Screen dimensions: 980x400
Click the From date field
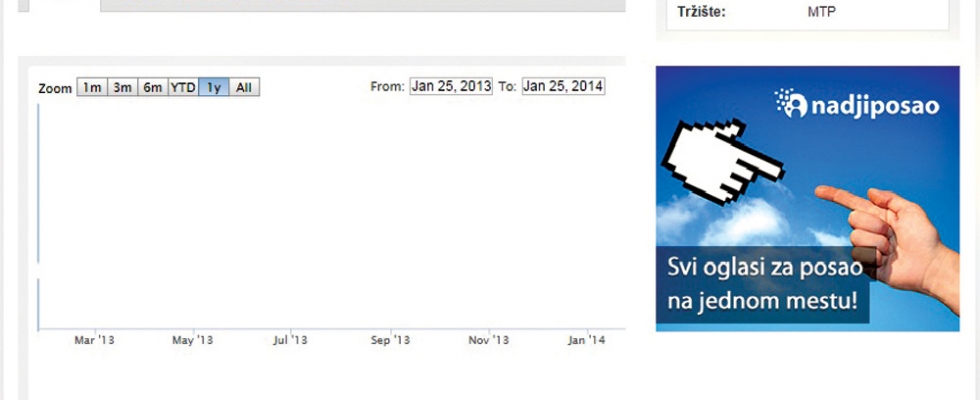pyautogui.click(x=451, y=87)
